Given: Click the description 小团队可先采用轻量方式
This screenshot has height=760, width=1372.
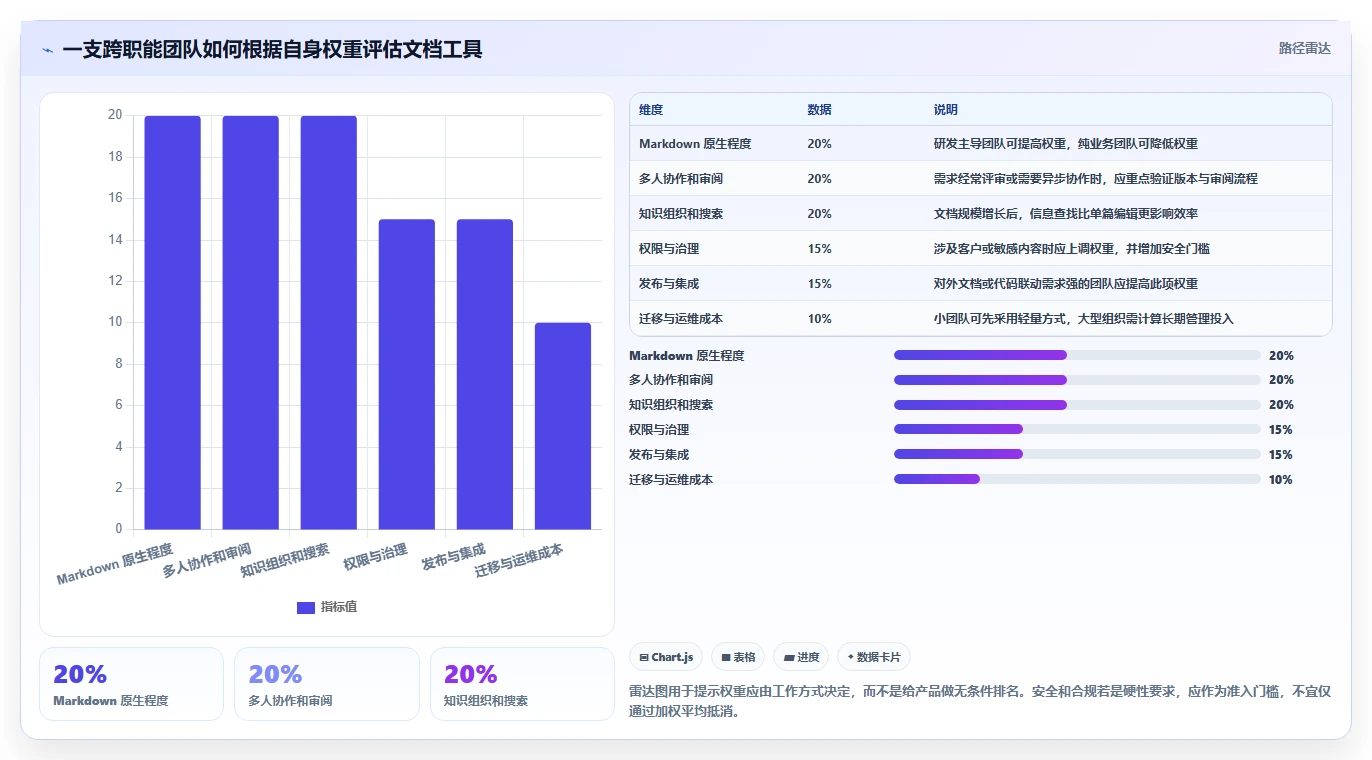Looking at the screenshot, I should click(1084, 319).
